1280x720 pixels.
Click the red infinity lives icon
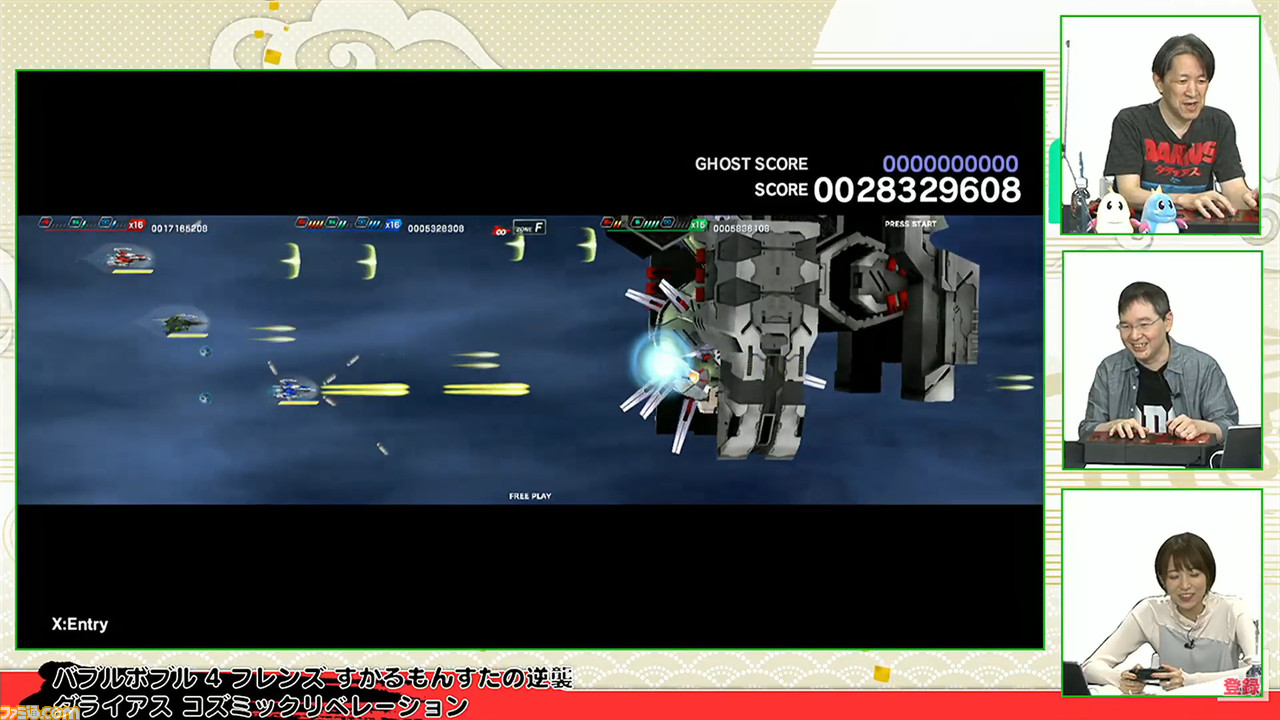click(x=500, y=231)
